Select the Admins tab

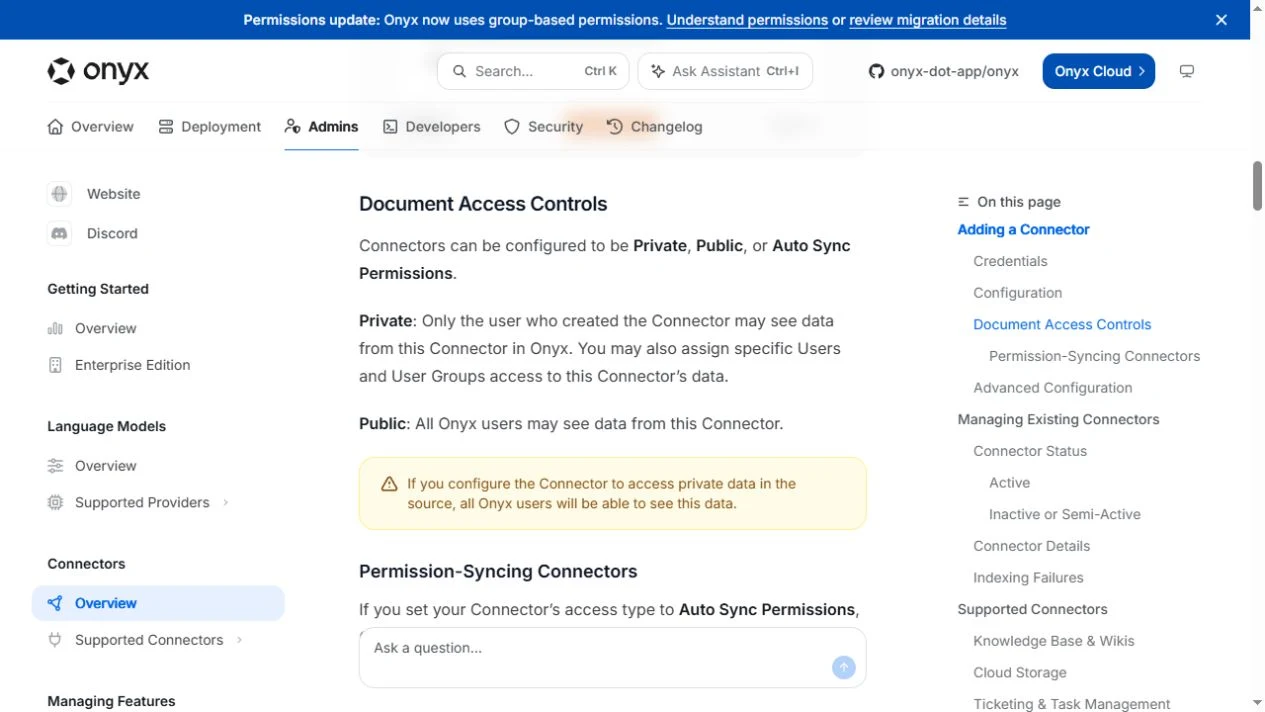[x=321, y=127]
